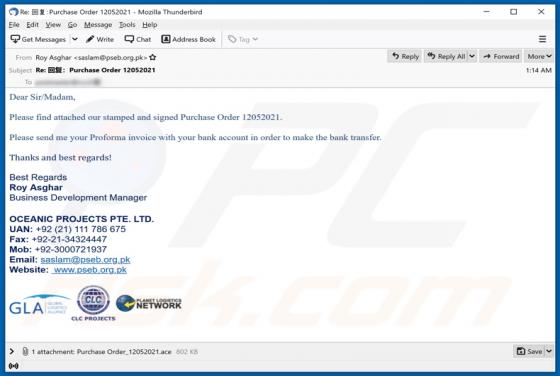The image size is (560, 376).
Task: Minimize the Thunderbird window
Action: point(486,12)
